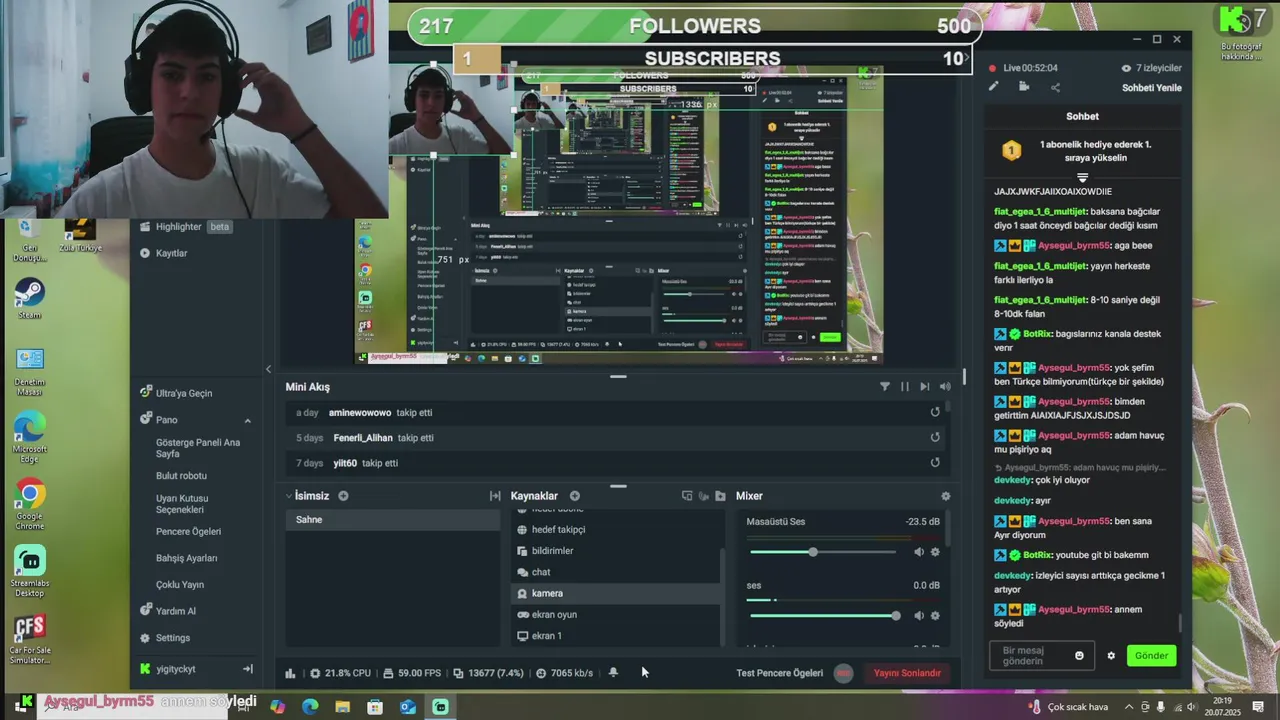Open Yardım Al help item
1280x720 pixels.
pos(168,611)
